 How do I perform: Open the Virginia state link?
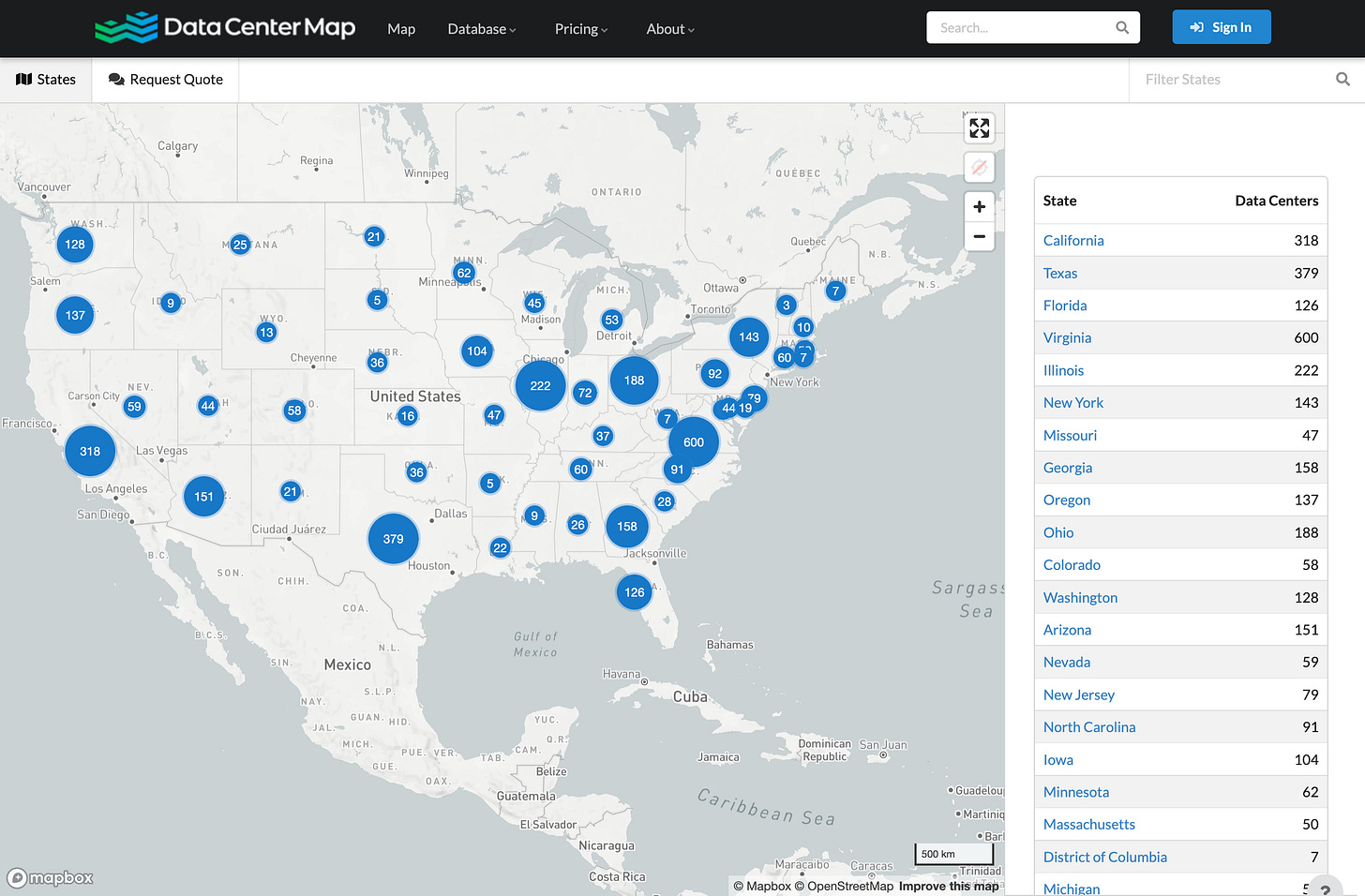click(1067, 337)
